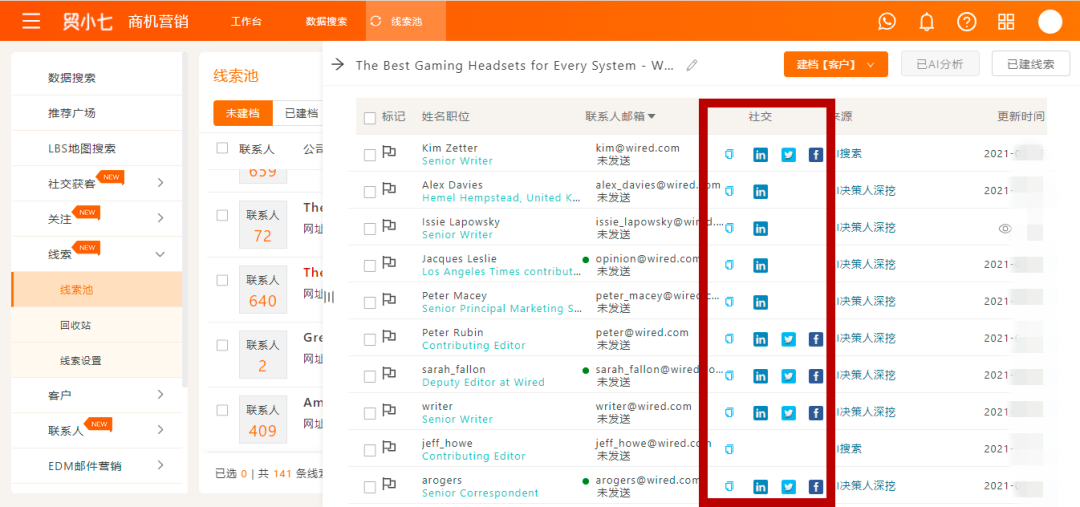Click the 已AI分析 button
Viewport: 1080px width, 507px height.
(939, 64)
